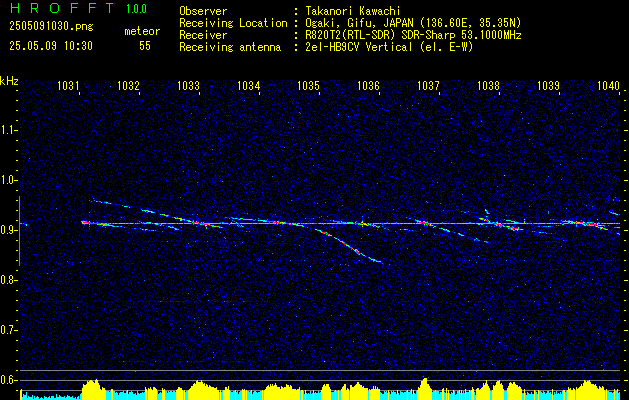
Task: Click the 0.6 kHz axis value
Action: [x=8, y=380]
